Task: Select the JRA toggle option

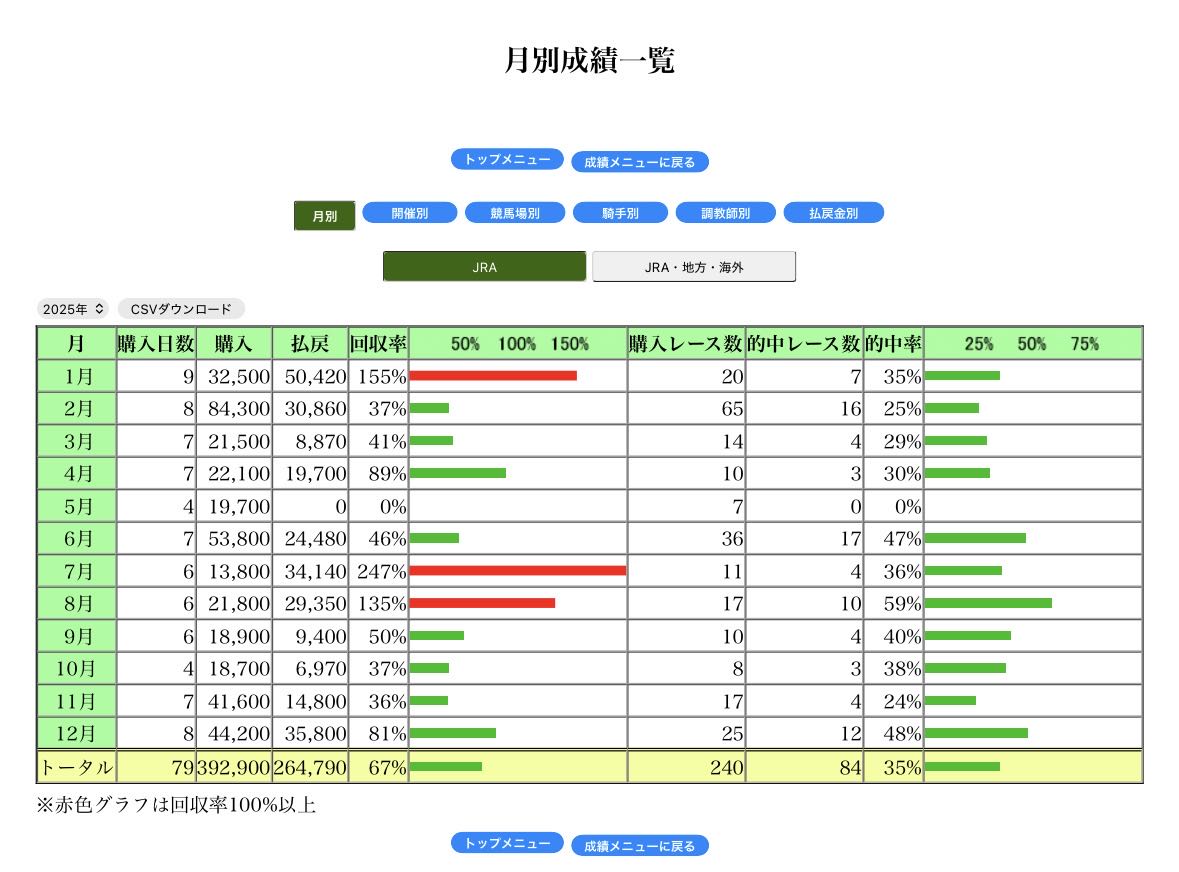Action: coord(484,267)
